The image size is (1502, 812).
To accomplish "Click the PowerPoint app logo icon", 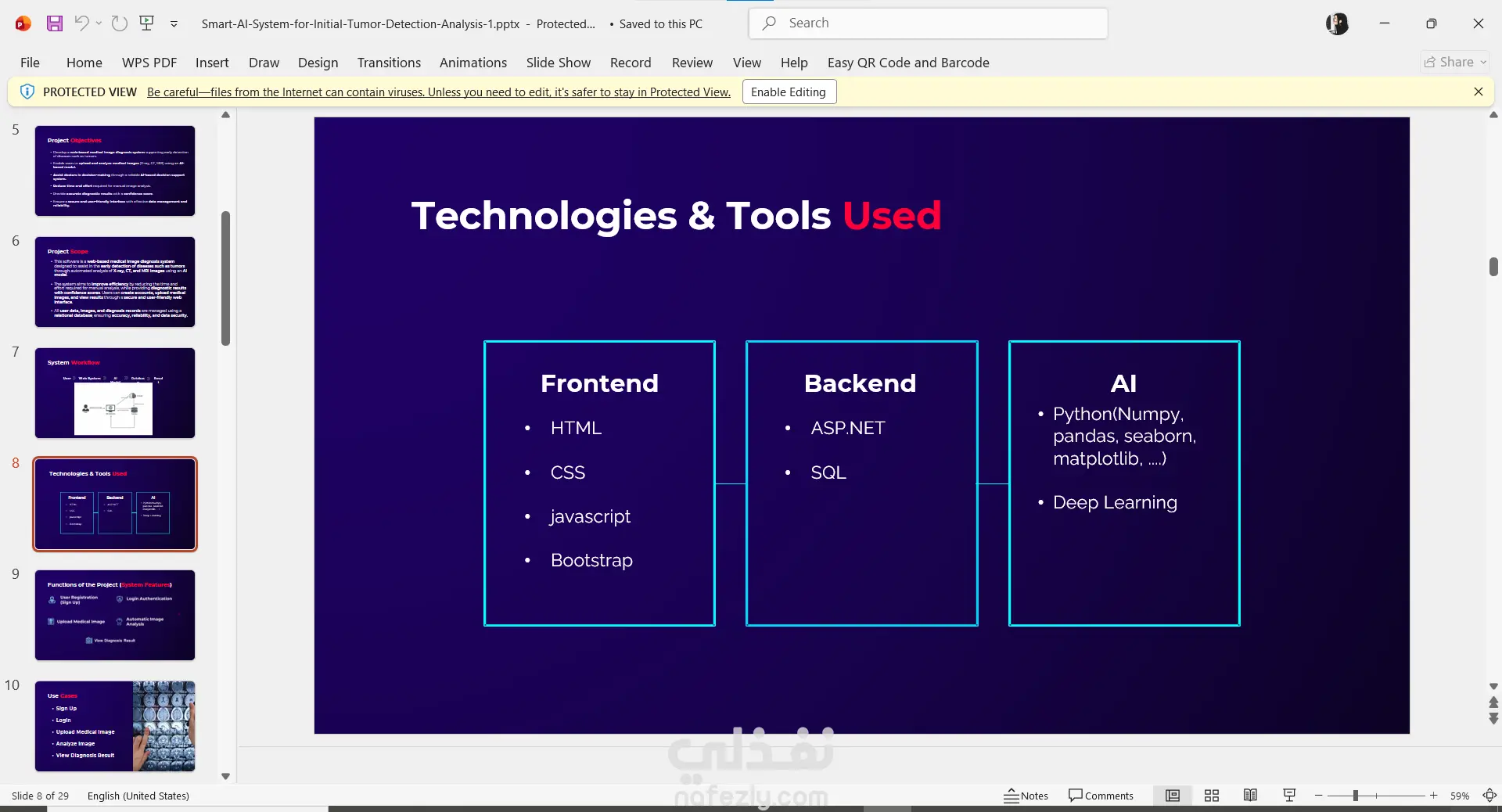I will 23,23.
